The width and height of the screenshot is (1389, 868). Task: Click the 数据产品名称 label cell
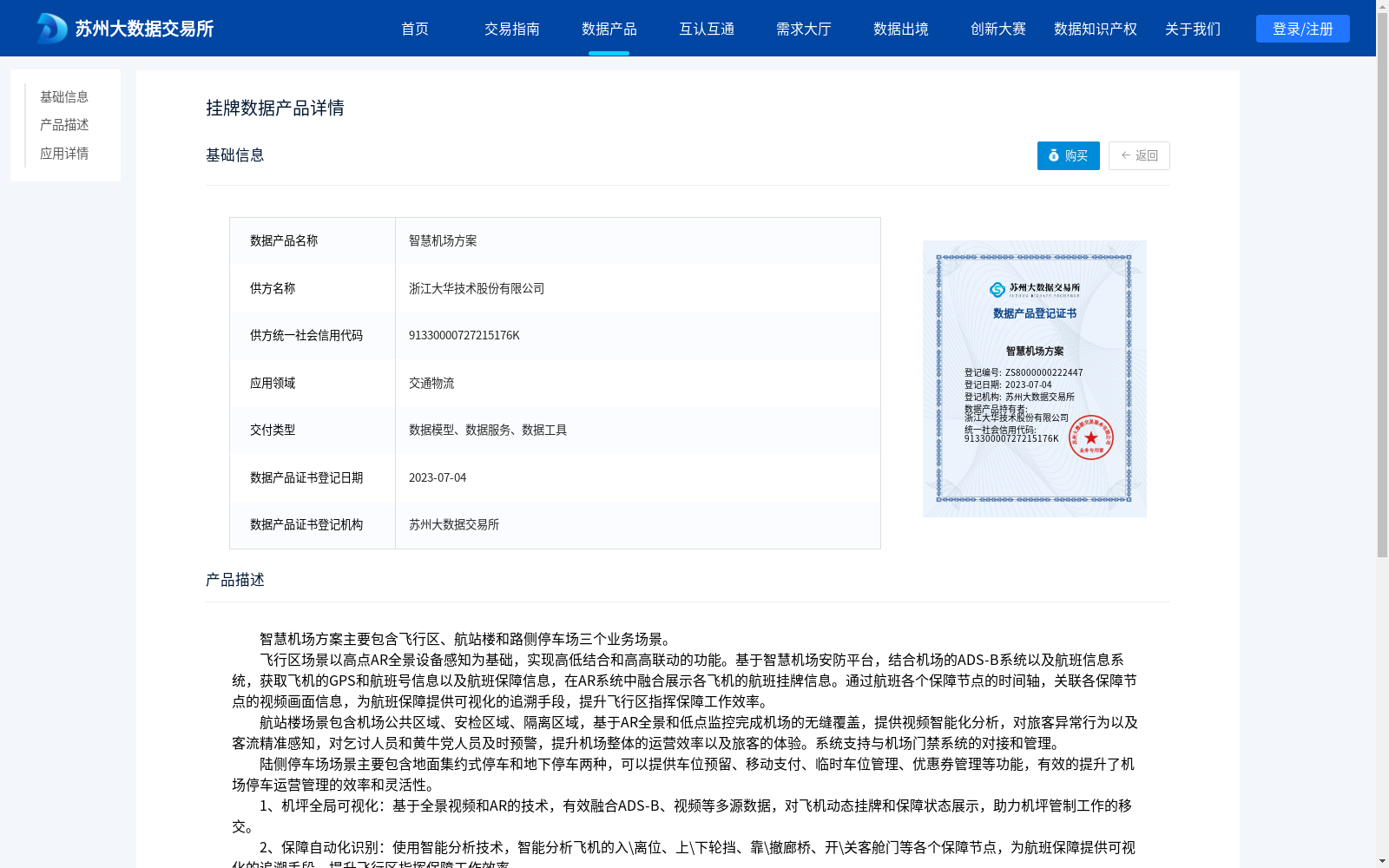coord(313,241)
